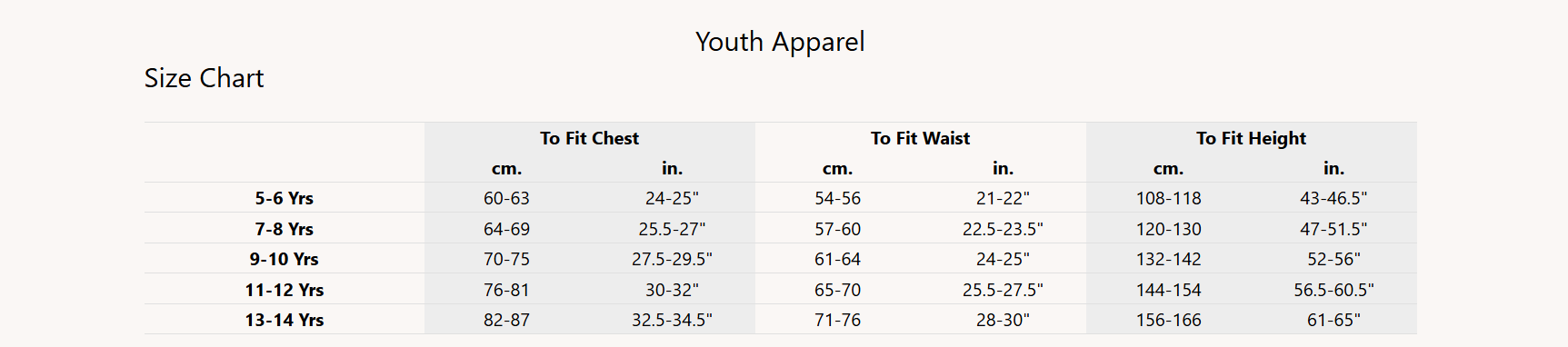
Task: Click the 9-10 Yrs row label
Action: 284,259
